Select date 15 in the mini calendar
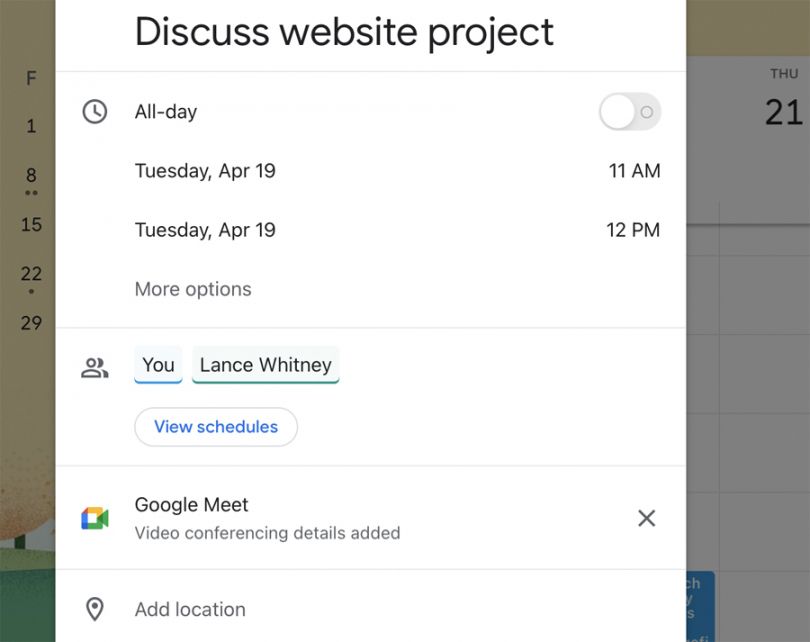This screenshot has height=642, width=810. pos(31,224)
